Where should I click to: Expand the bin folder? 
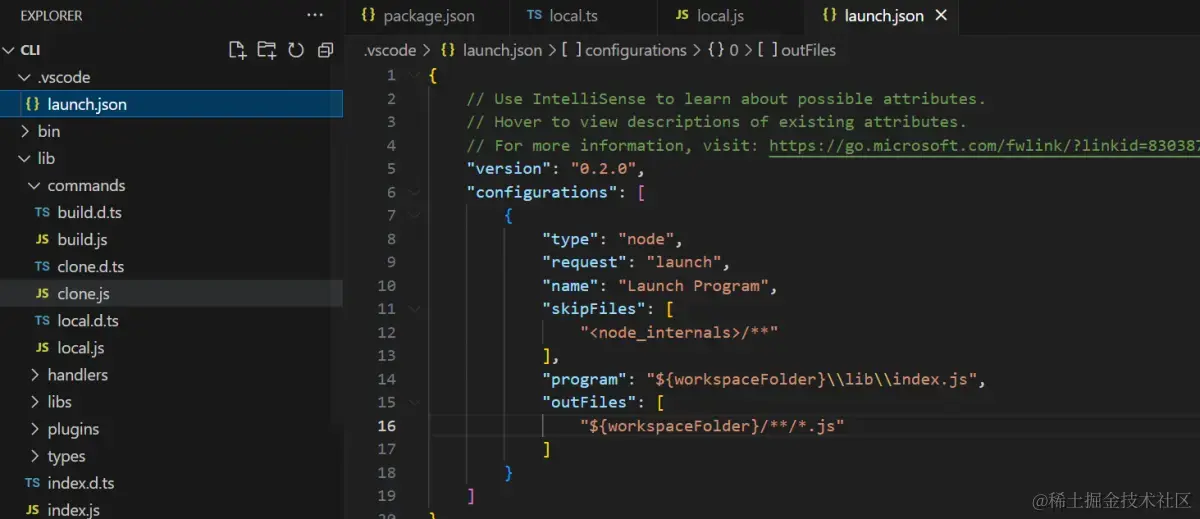pos(24,131)
